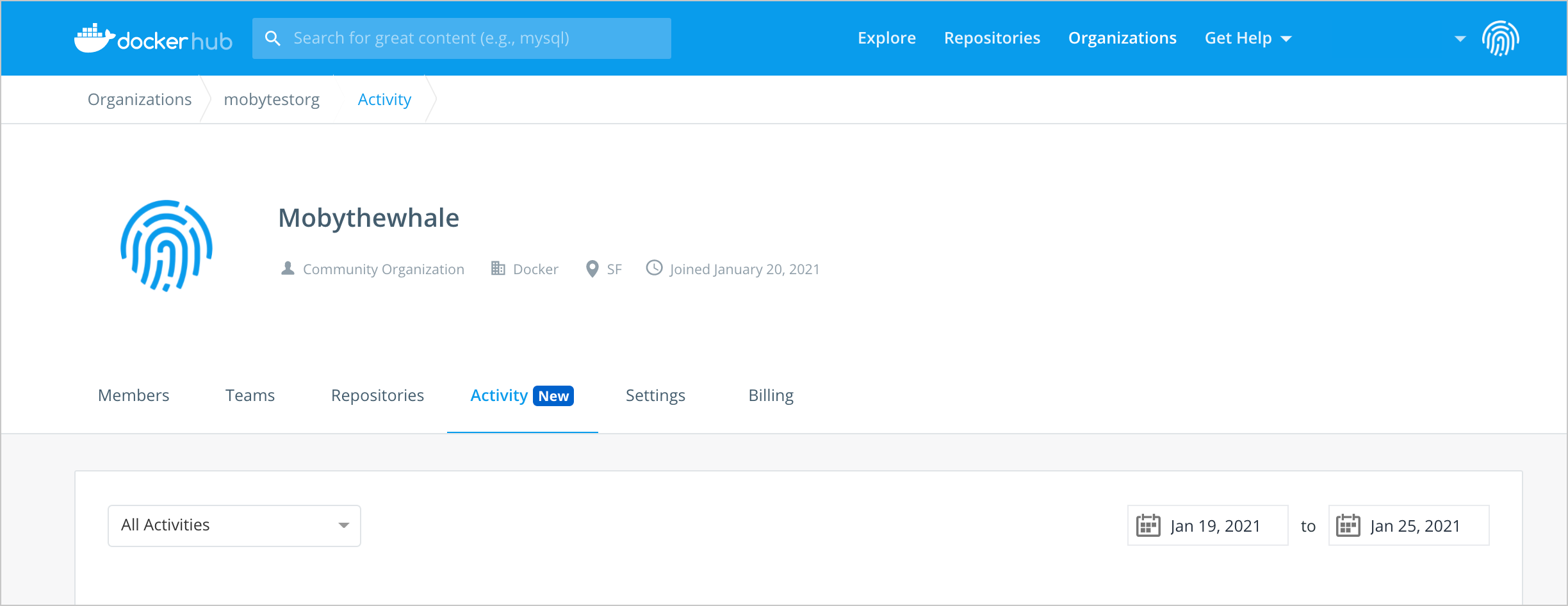Click the clock icon near the joined date
Screen dimensions: 1568x606
[654, 268]
